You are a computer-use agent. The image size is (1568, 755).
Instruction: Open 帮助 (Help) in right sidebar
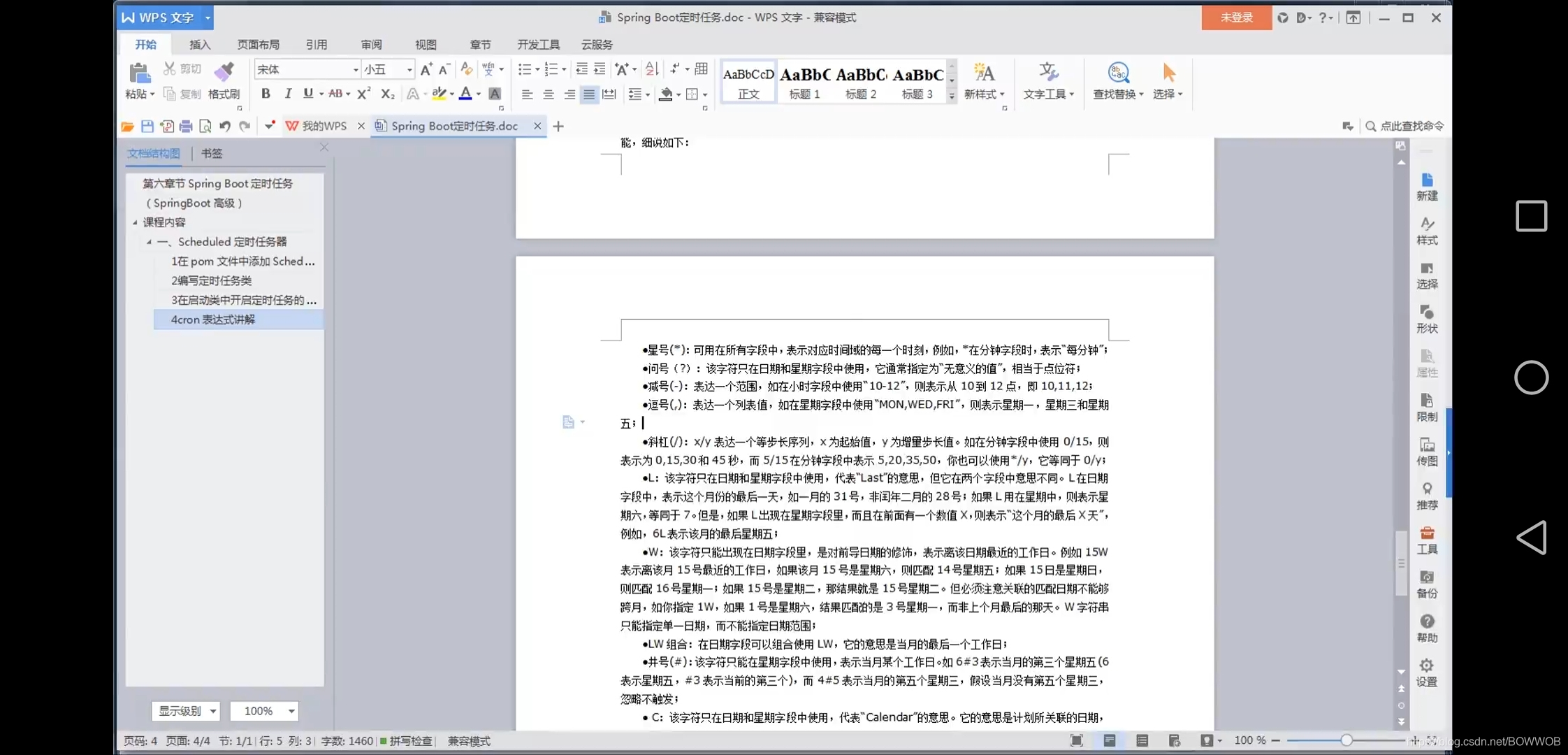[1427, 628]
